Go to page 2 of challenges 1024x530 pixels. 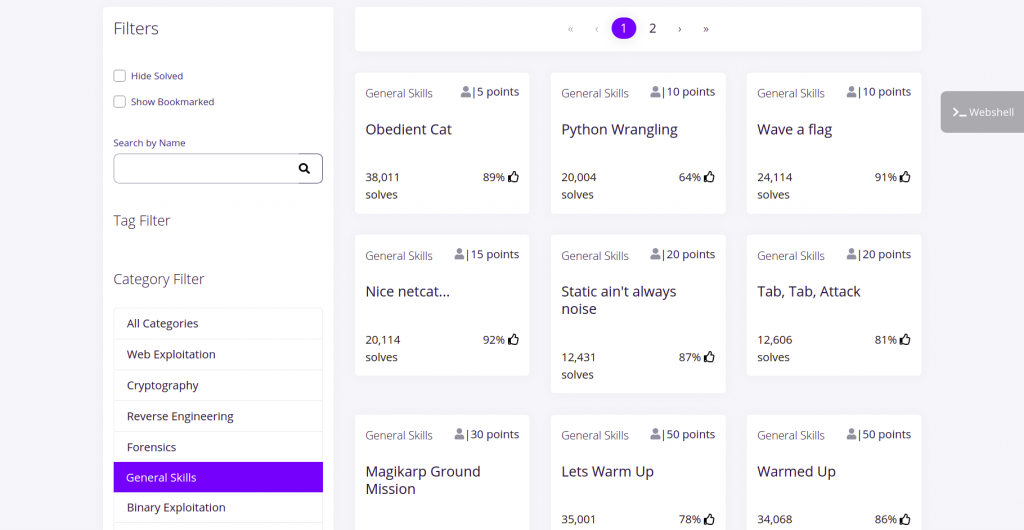[x=653, y=29]
